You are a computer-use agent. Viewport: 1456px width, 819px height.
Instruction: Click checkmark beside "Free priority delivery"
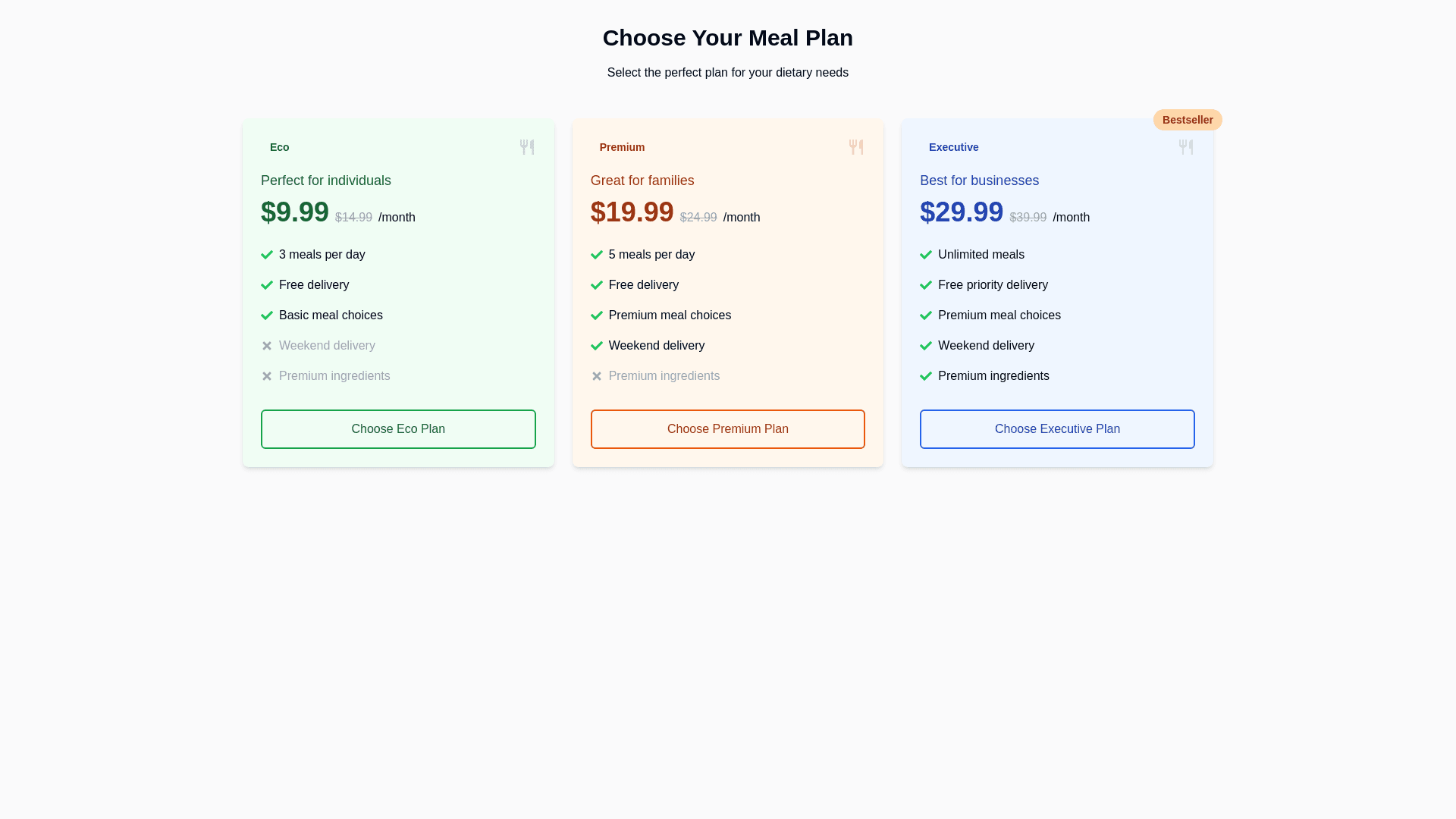tap(926, 285)
